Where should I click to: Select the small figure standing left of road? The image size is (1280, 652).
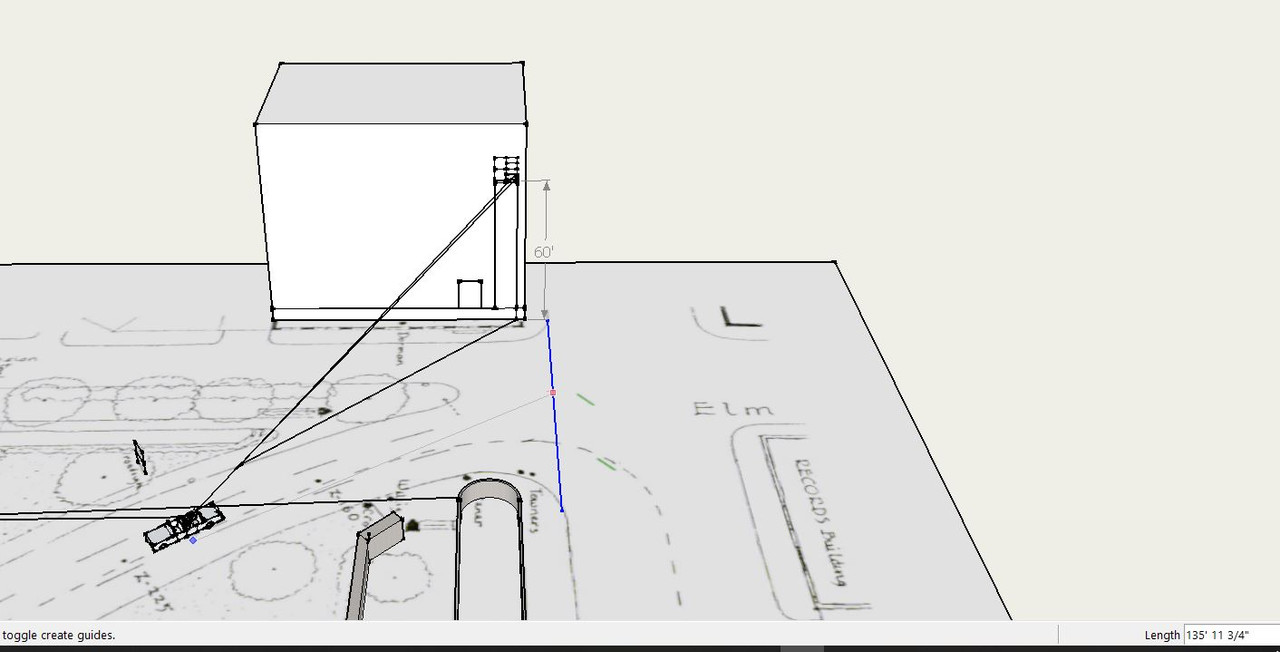pyautogui.click(x=141, y=457)
